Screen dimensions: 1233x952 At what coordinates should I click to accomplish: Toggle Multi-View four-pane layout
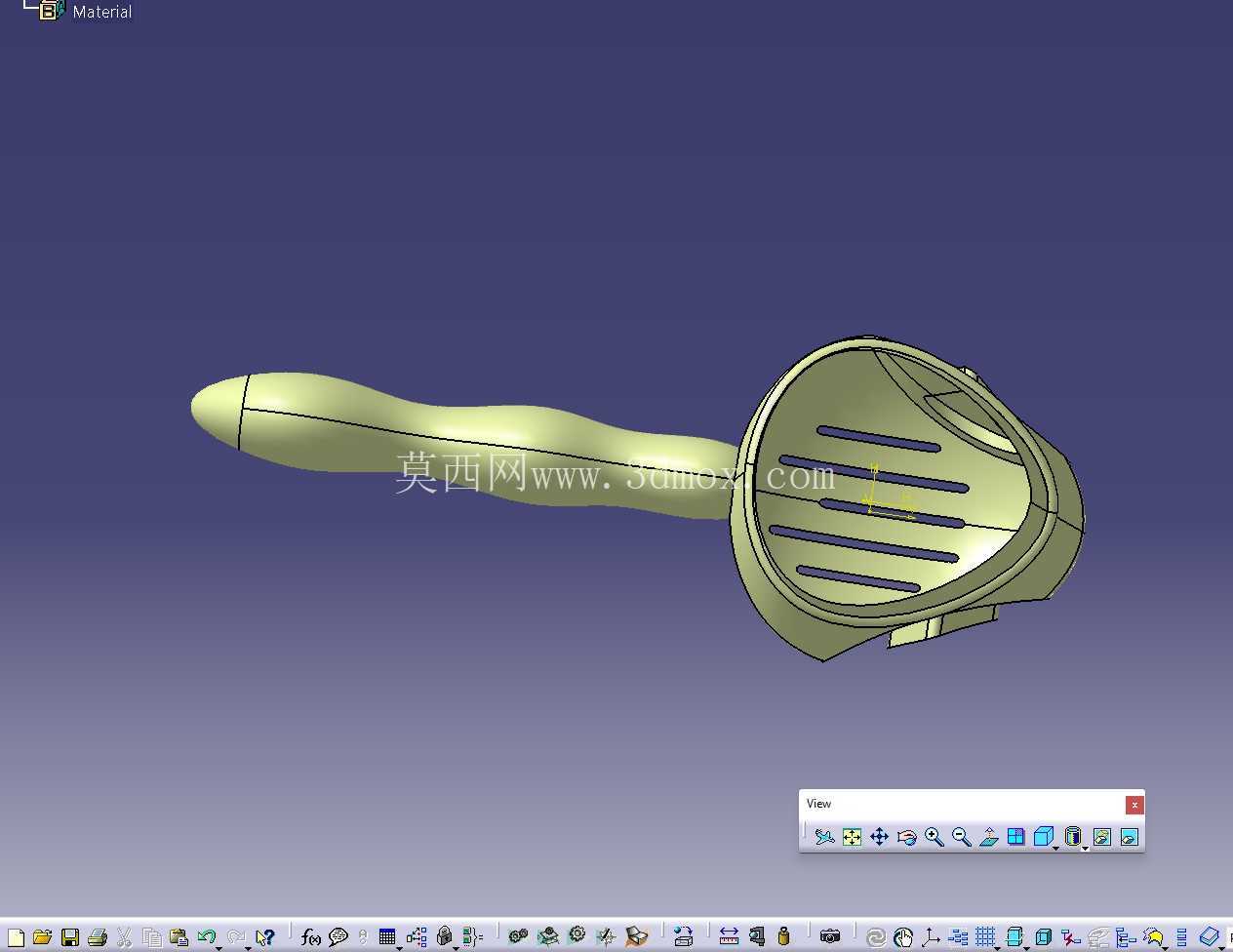point(1015,837)
